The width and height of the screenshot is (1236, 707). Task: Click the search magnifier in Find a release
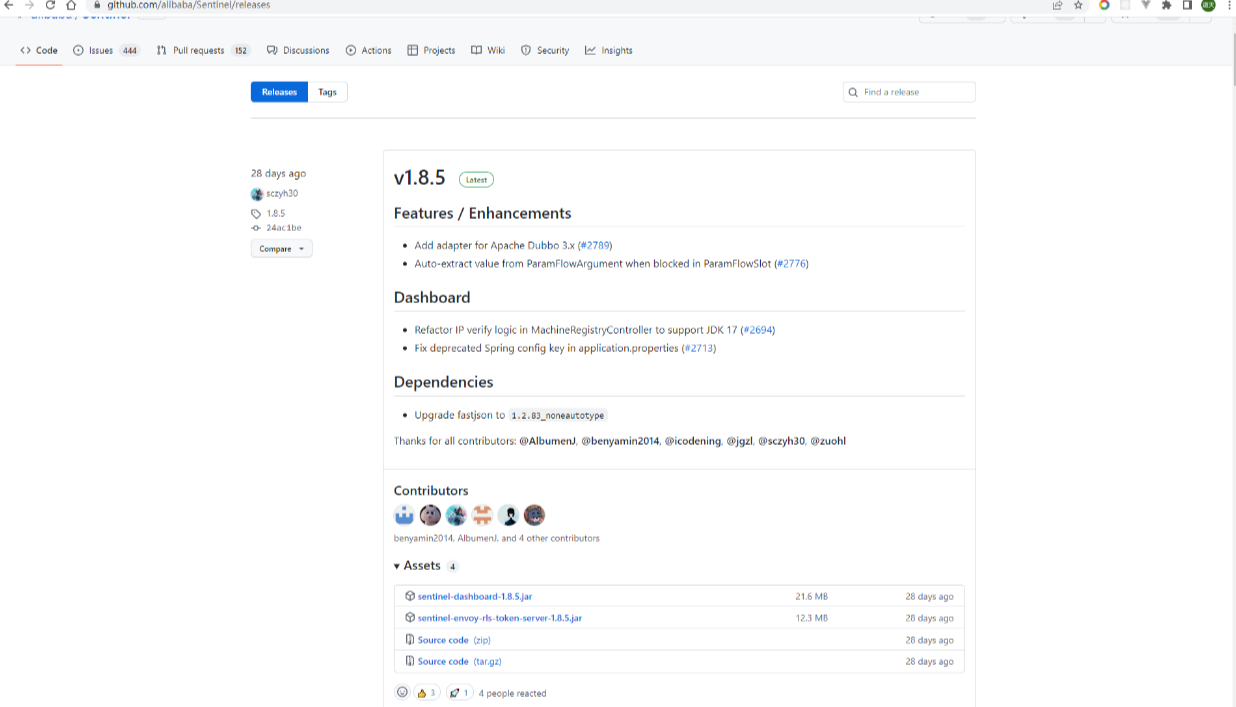tap(853, 92)
